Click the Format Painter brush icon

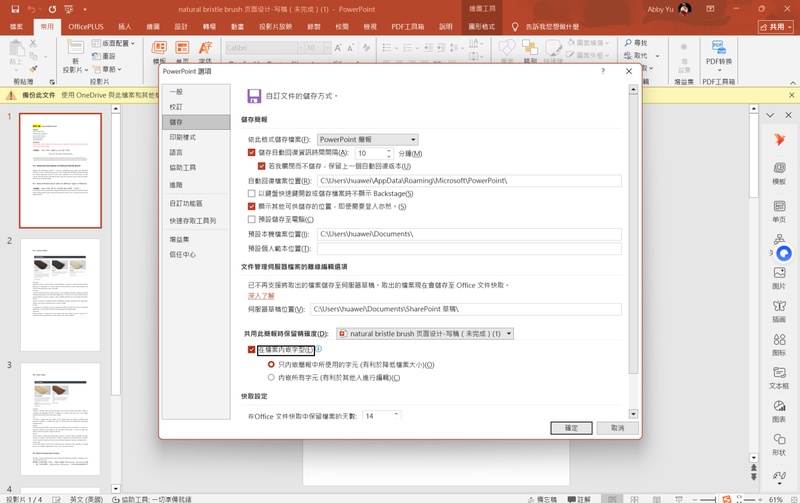click(33, 69)
